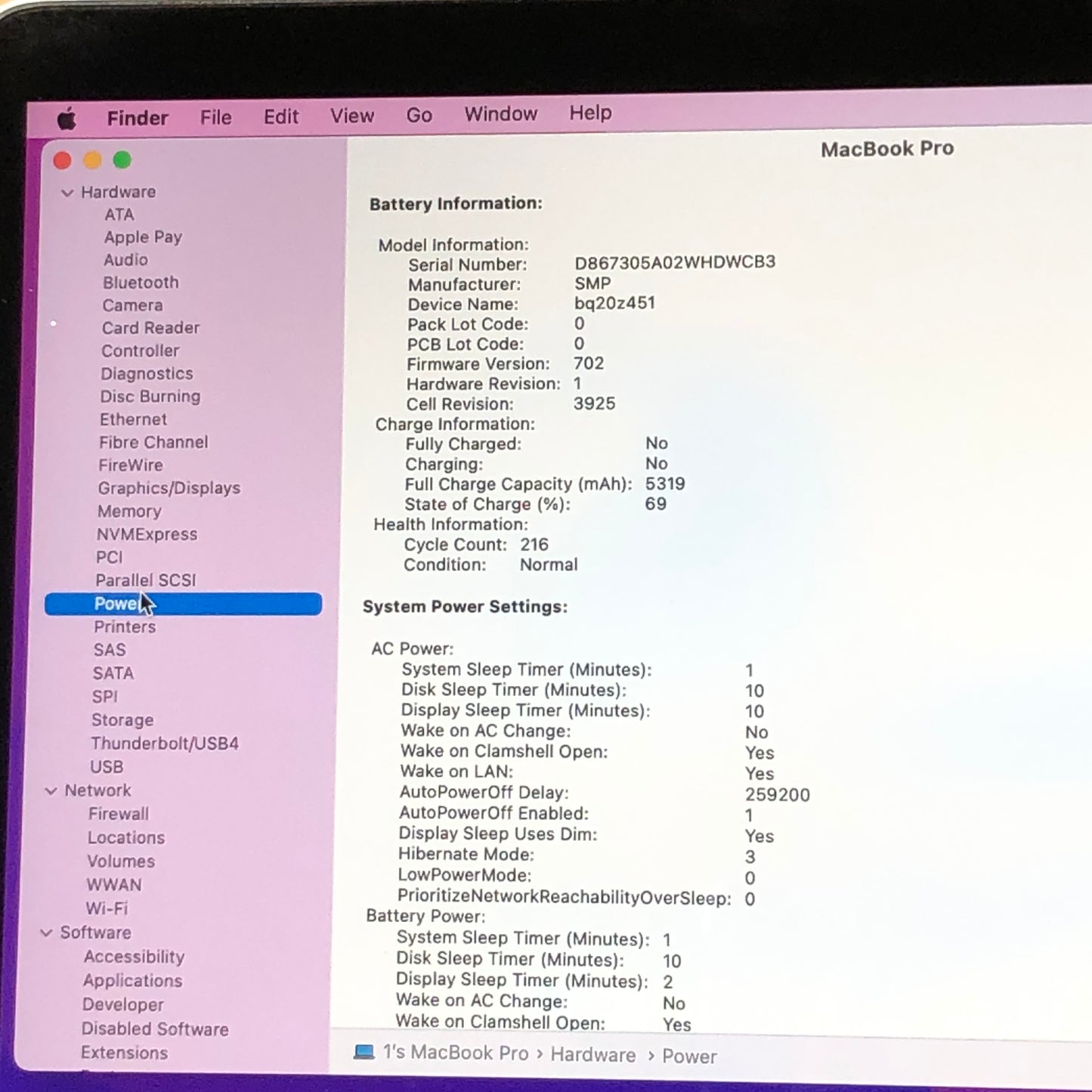Click Hardware in the path bar
Viewport: 1092px width, 1092px height.
coord(592,1055)
